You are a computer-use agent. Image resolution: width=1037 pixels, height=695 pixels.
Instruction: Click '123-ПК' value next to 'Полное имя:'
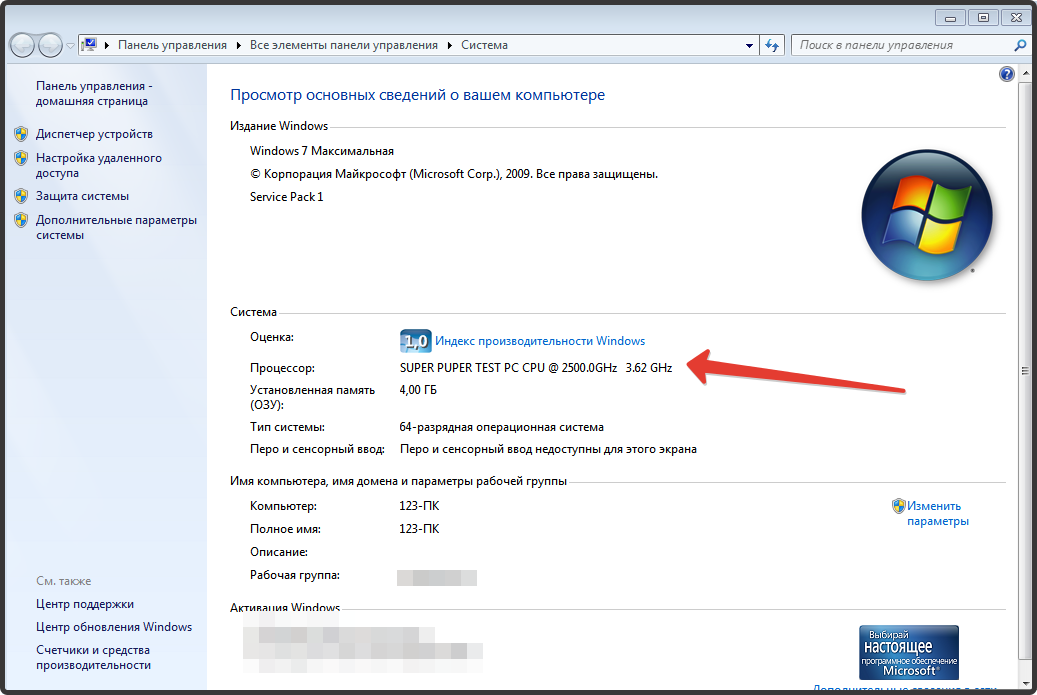point(419,529)
